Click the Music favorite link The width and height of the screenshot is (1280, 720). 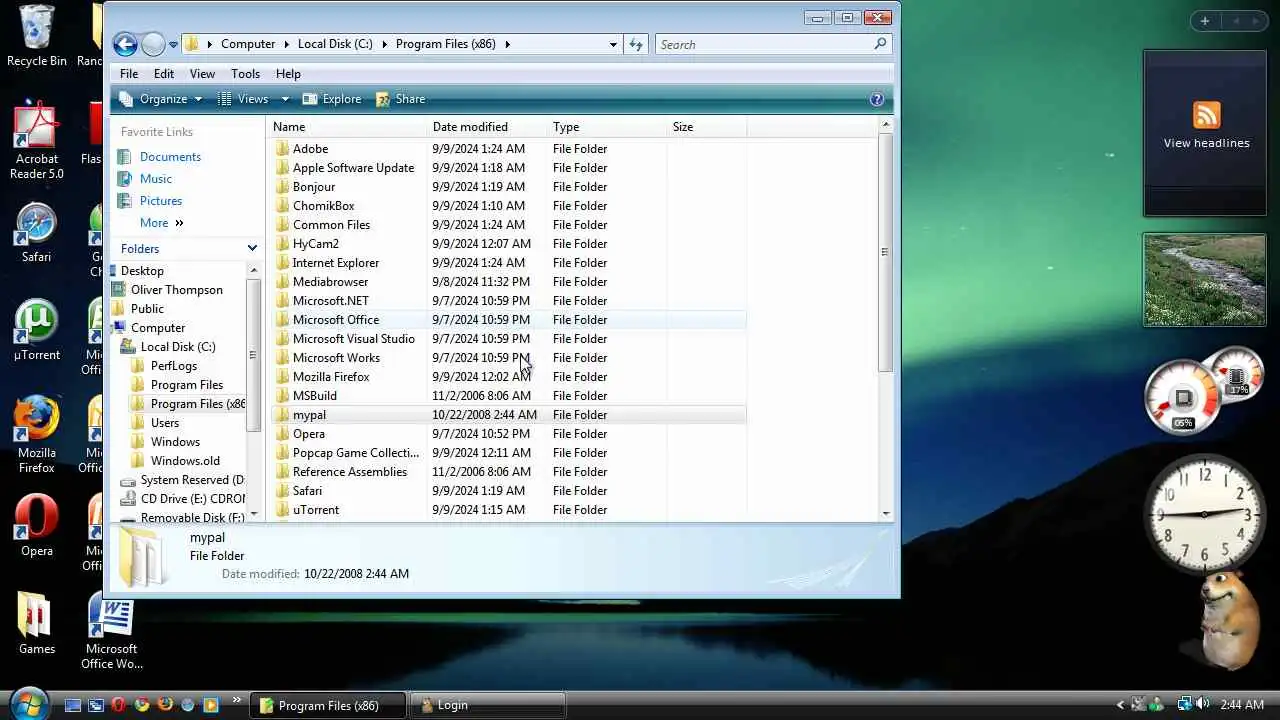pos(155,179)
